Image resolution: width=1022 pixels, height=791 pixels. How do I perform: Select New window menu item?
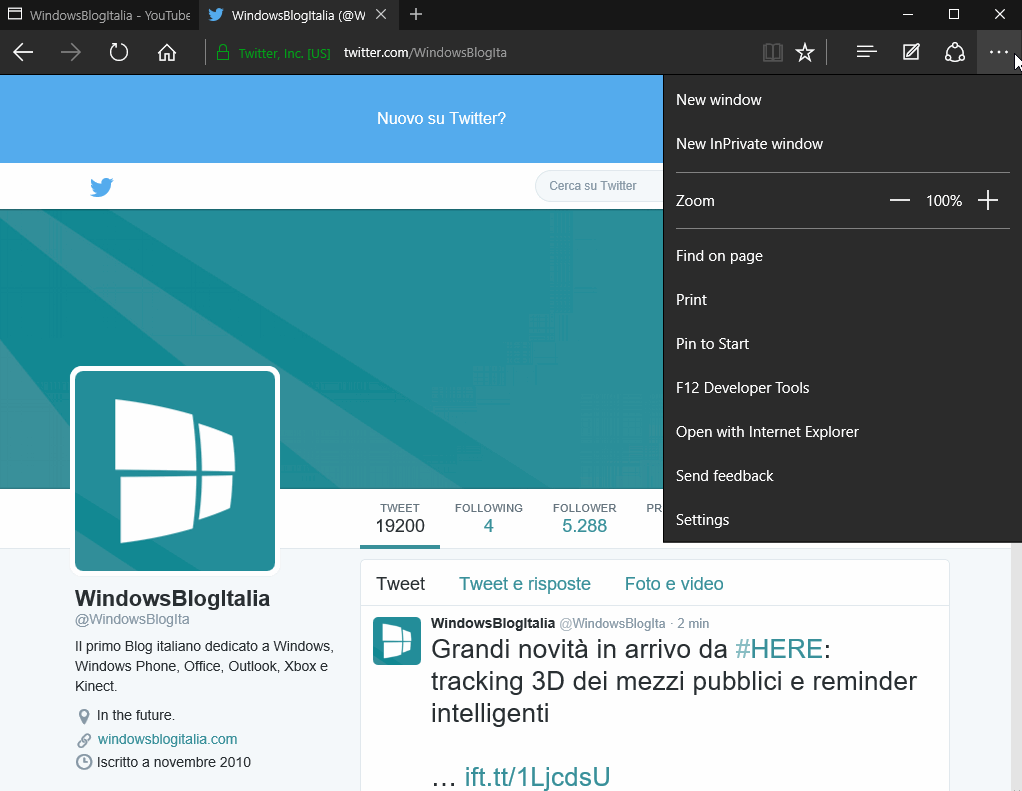(842, 100)
